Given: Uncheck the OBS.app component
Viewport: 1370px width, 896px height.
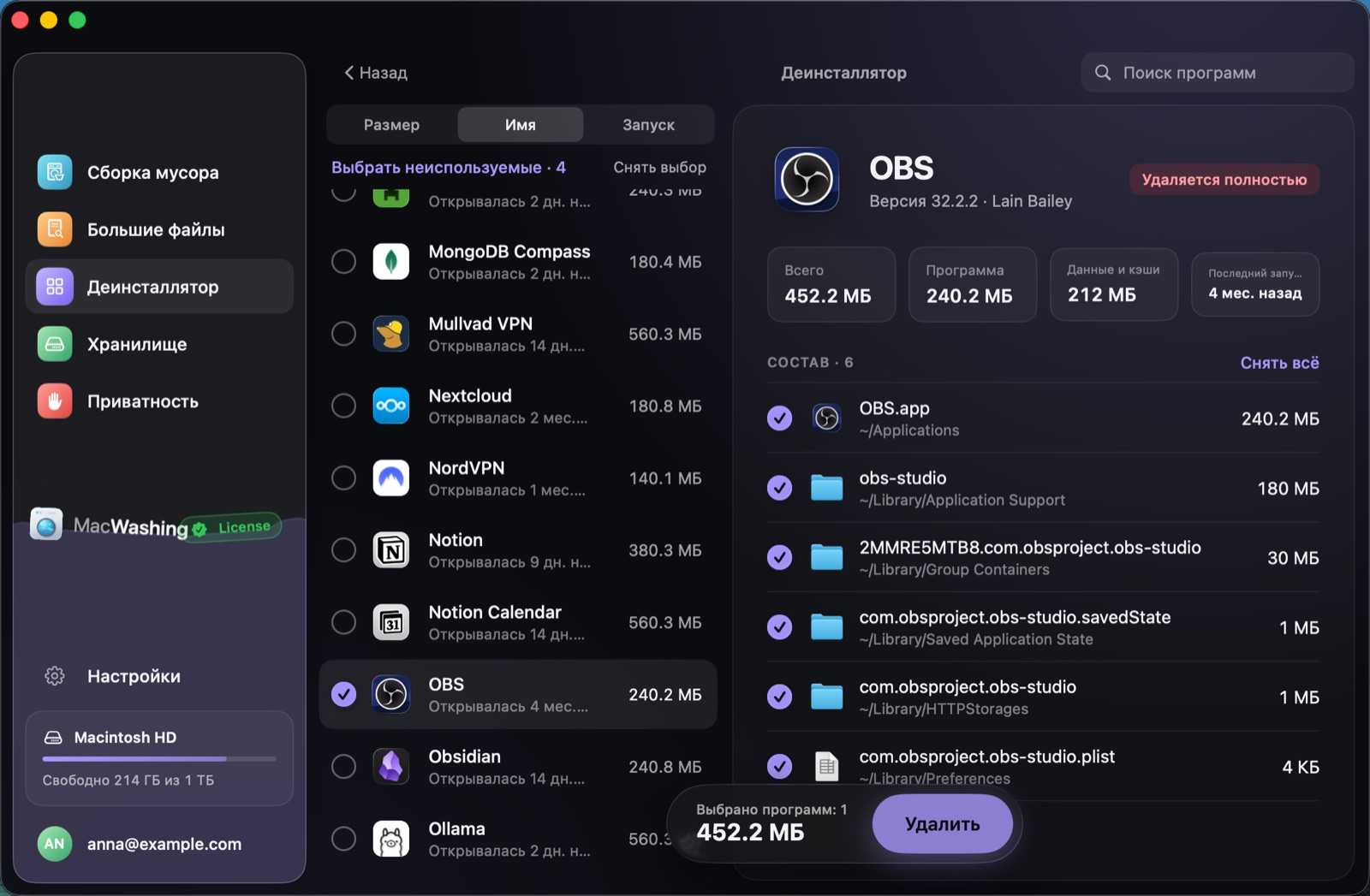Looking at the screenshot, I should [x=779, y=418].
